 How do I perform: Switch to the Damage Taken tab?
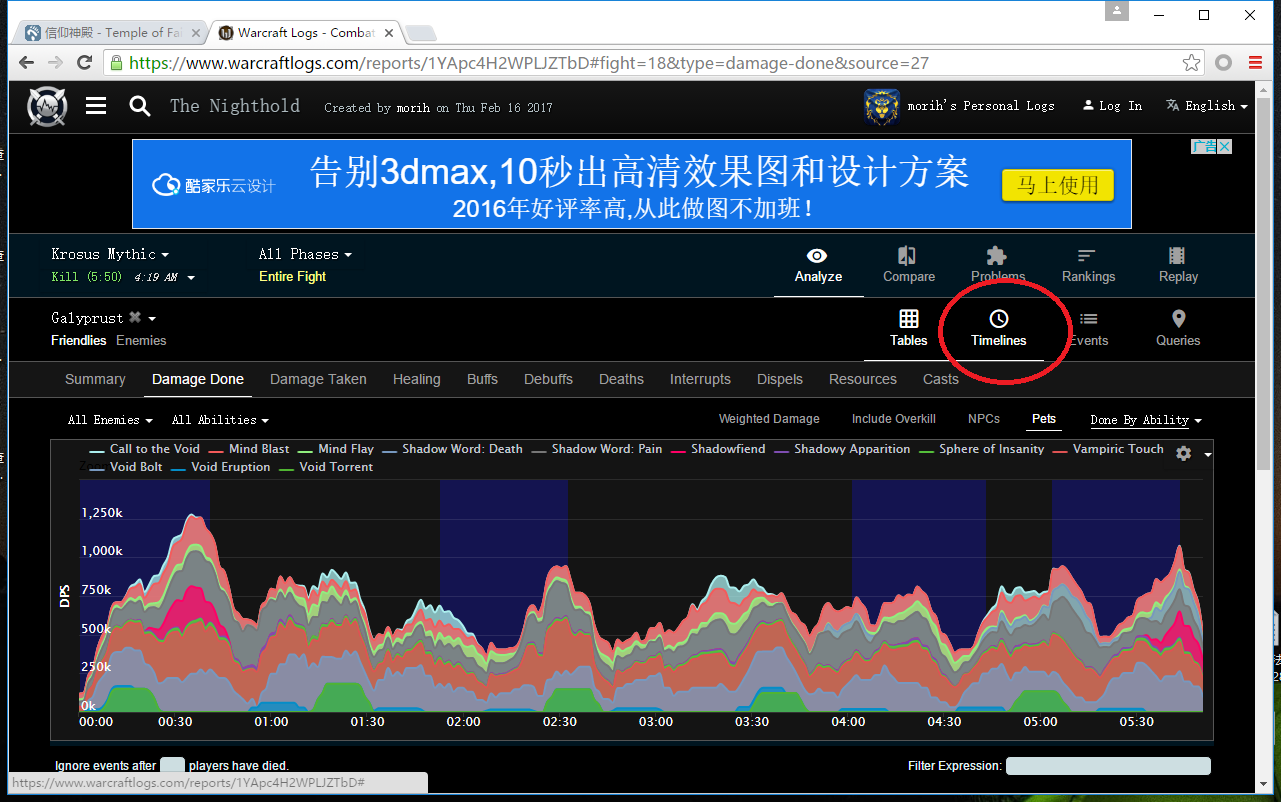[x=318, y=379]
